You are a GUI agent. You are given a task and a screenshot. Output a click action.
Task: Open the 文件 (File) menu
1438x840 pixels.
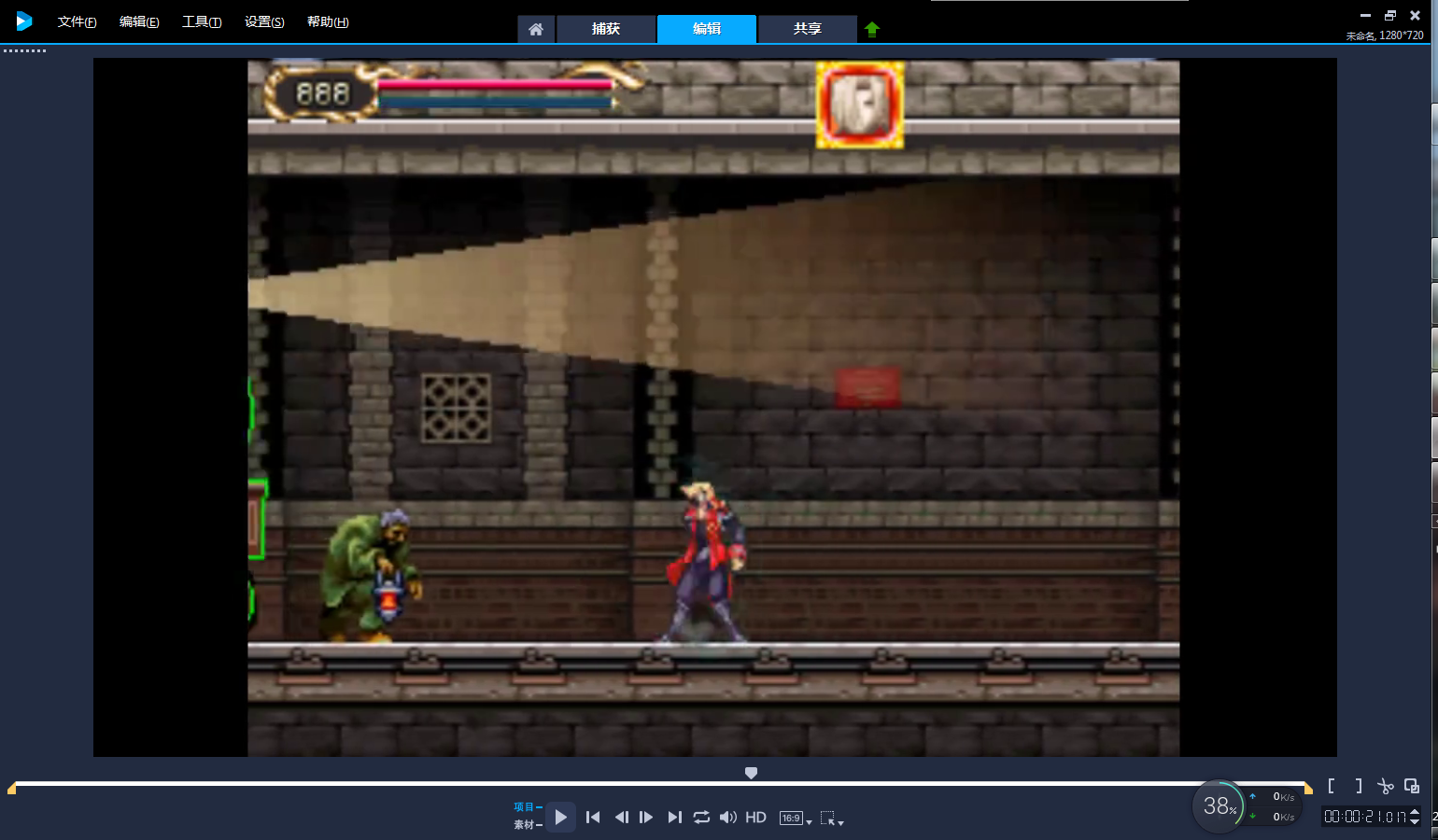78,21
